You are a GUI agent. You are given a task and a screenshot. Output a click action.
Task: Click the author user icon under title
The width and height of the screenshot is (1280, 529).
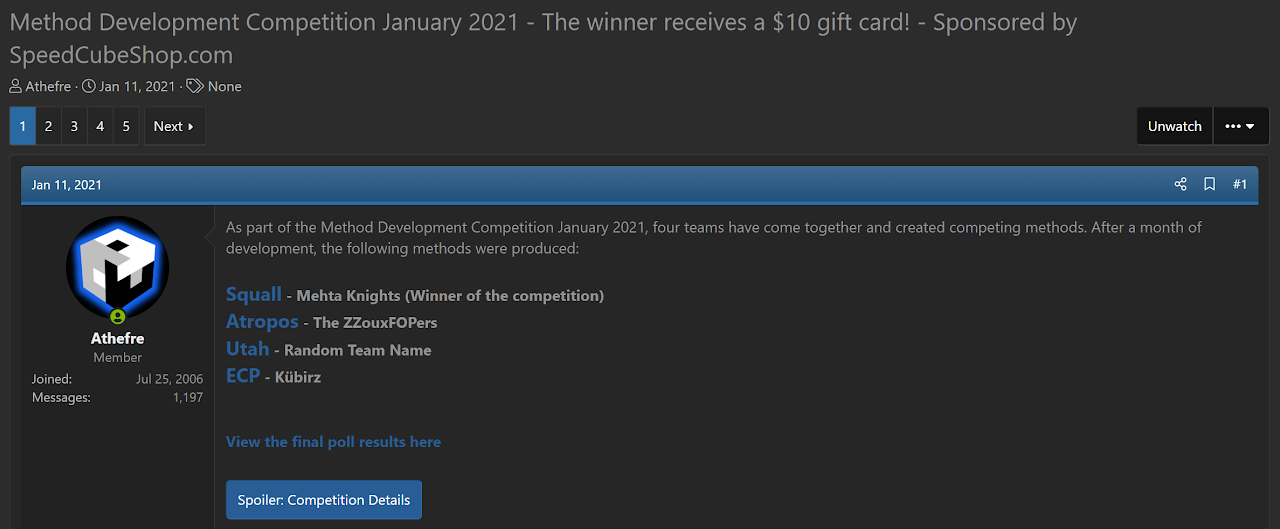pyautogui.click(x=16, y=86)
